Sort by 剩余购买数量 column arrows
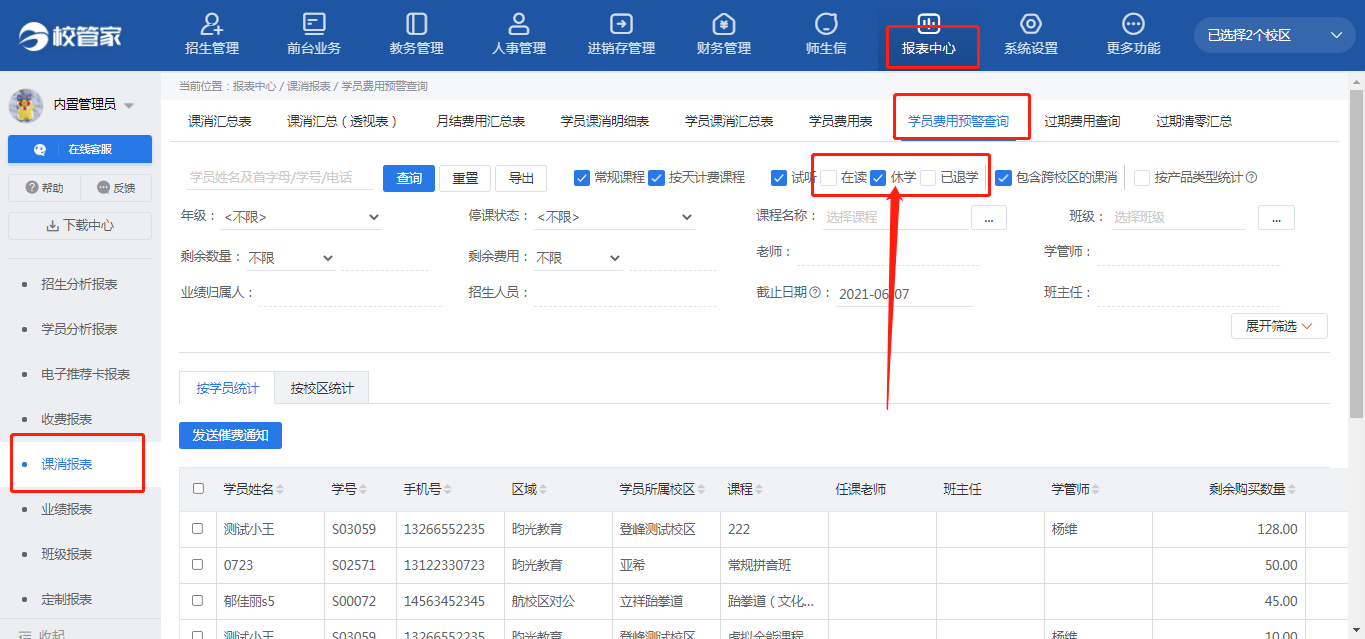Viewport: 1365px width, 639px height. (x=1293, y=490)
